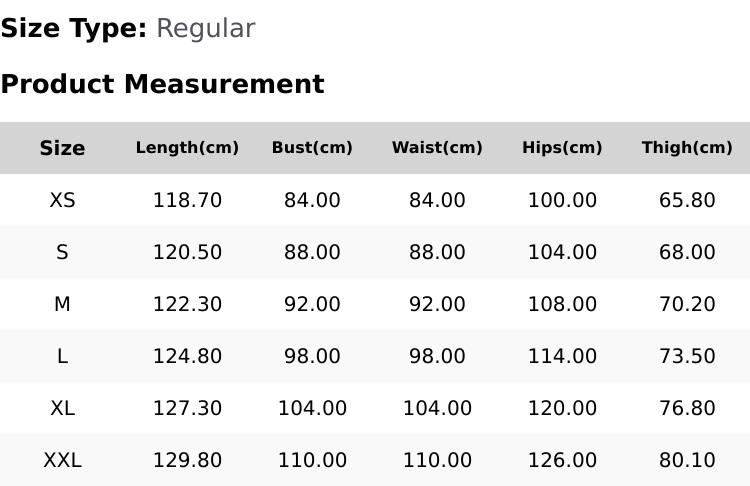Image resolution: width=750 pixels, height=486 pixels.
Task: Select the XXL size row label
Action: tap(62, 461)
